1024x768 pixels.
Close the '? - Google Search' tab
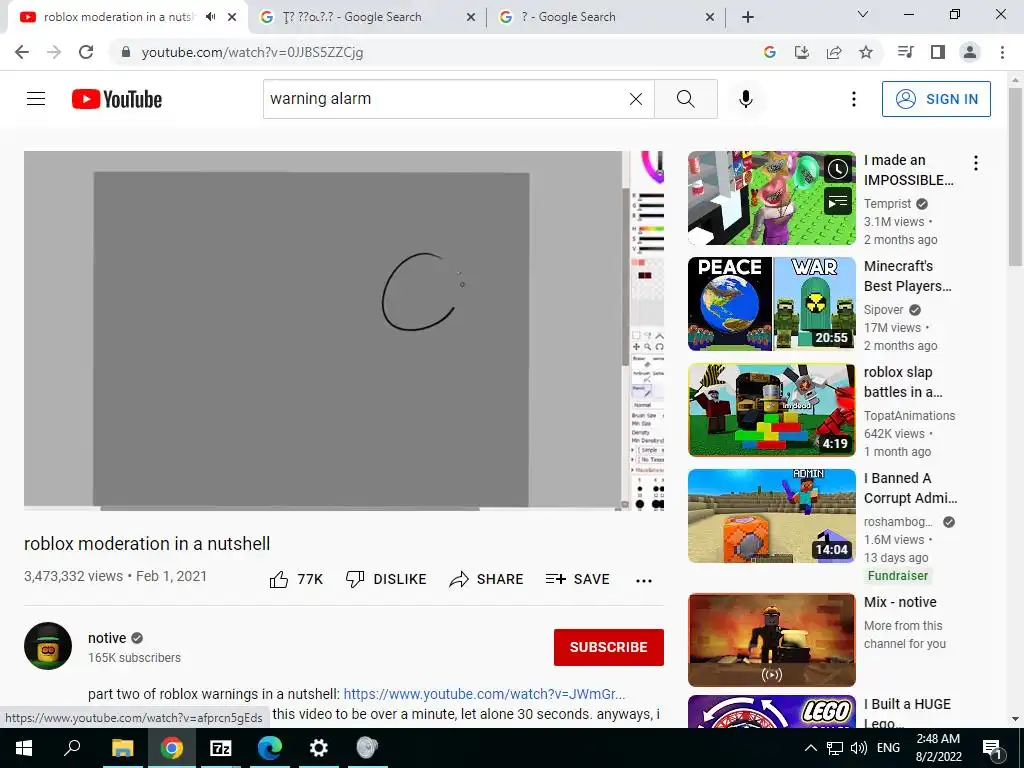[x=710, y=17]
